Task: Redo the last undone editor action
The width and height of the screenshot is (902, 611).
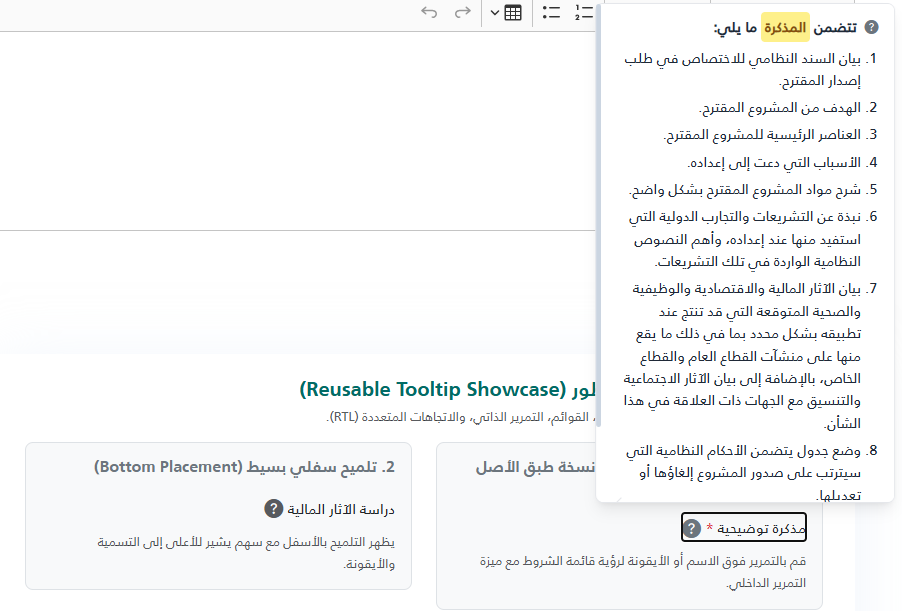Action: pyautogui.click(x=463, y=12)
